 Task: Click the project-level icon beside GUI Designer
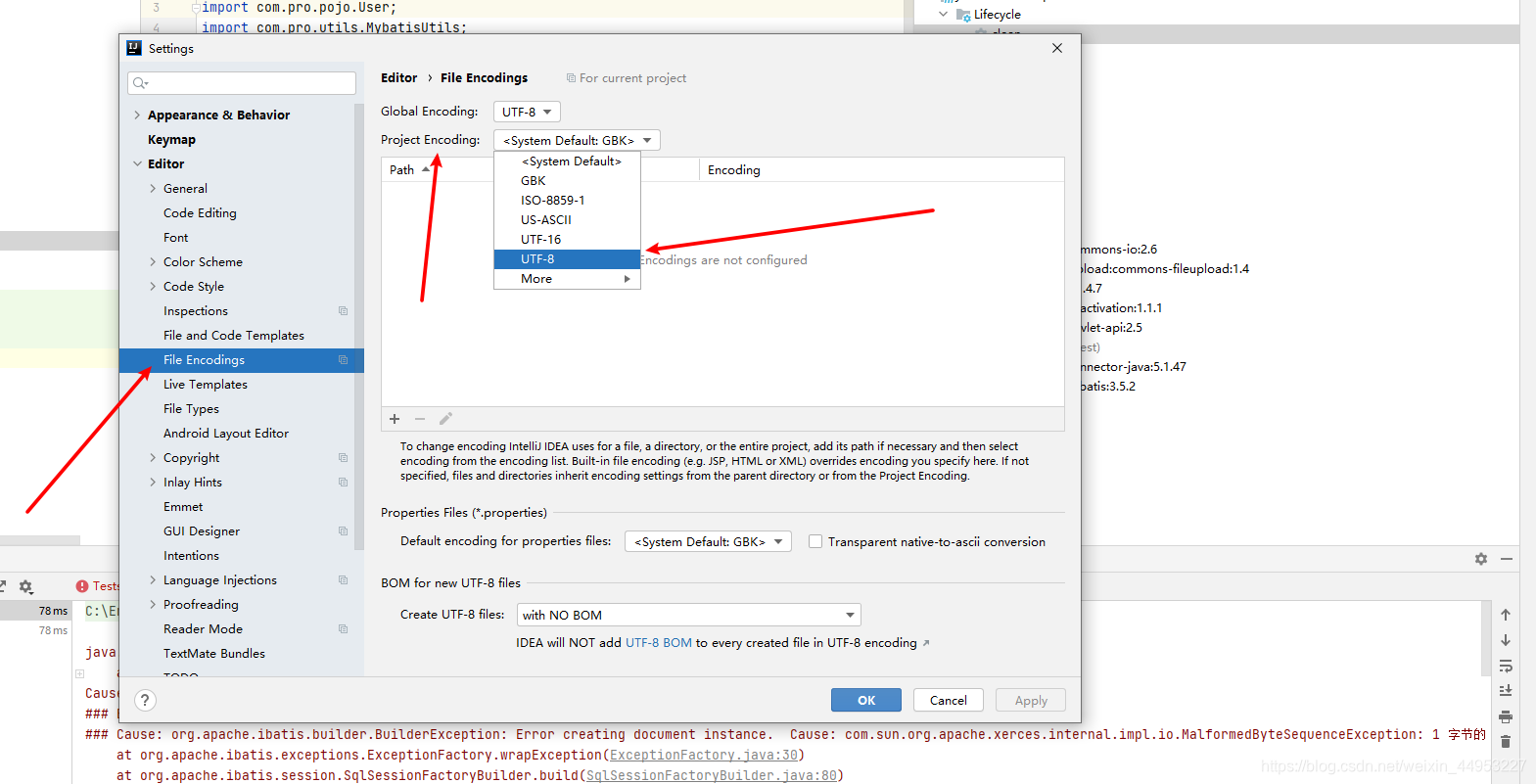coord(344,531)
